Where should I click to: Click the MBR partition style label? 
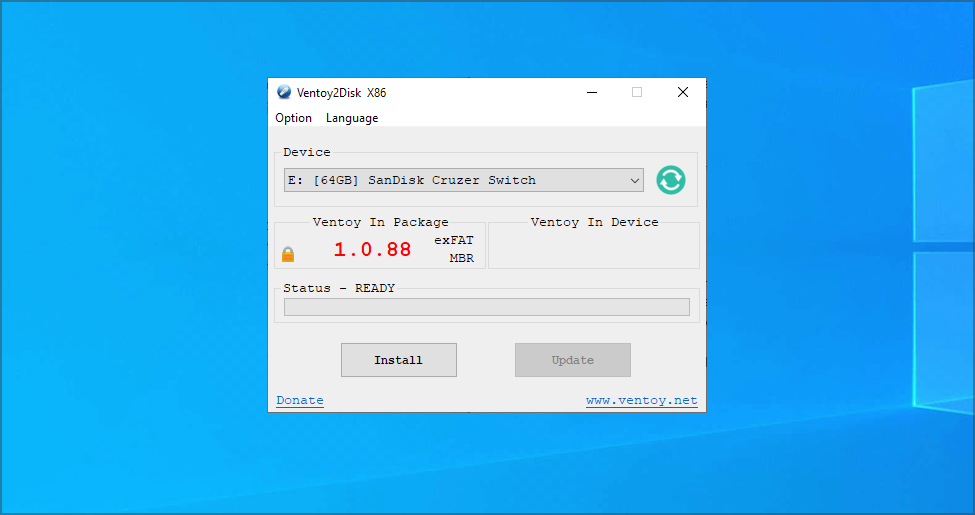point(462,259)
